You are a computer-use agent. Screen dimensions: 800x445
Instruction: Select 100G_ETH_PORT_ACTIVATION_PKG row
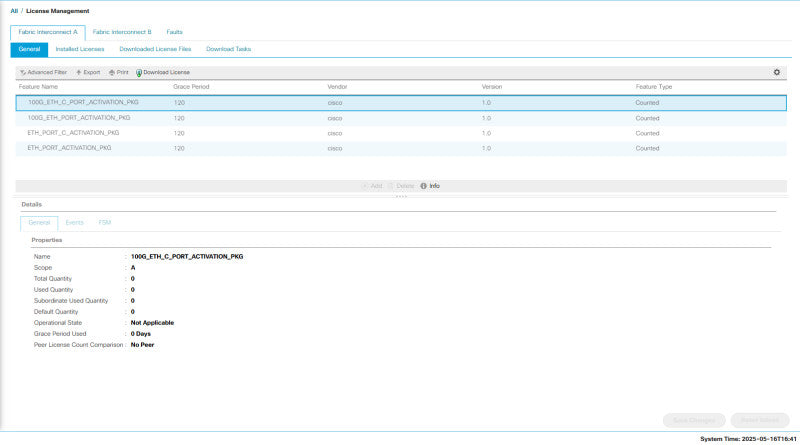(401, 118)
